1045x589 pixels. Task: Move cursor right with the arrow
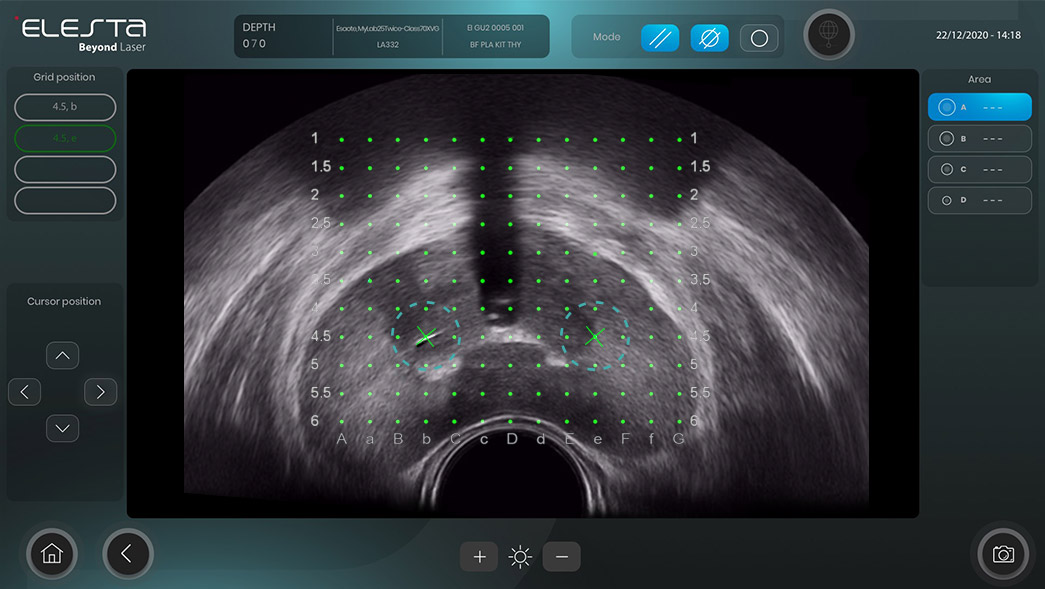tap(100, 392)
